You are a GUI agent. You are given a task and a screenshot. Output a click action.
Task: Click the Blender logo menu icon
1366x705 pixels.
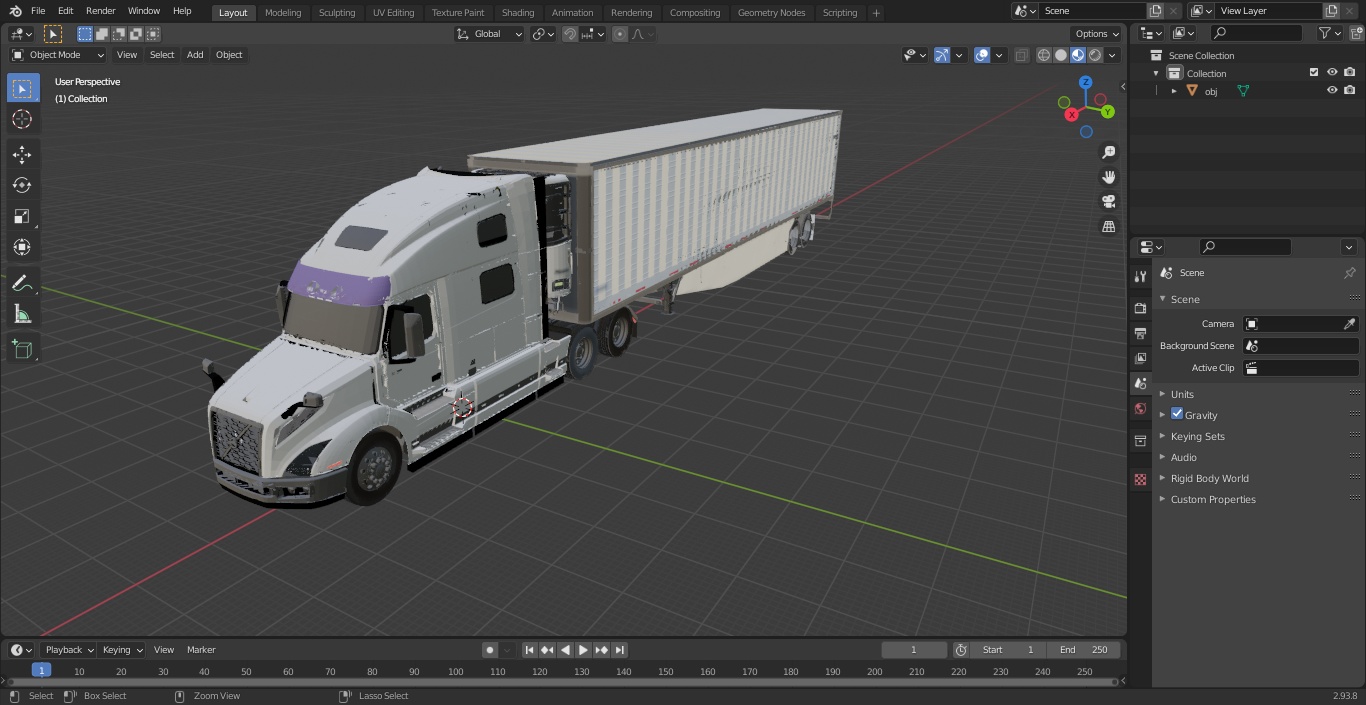15,11
